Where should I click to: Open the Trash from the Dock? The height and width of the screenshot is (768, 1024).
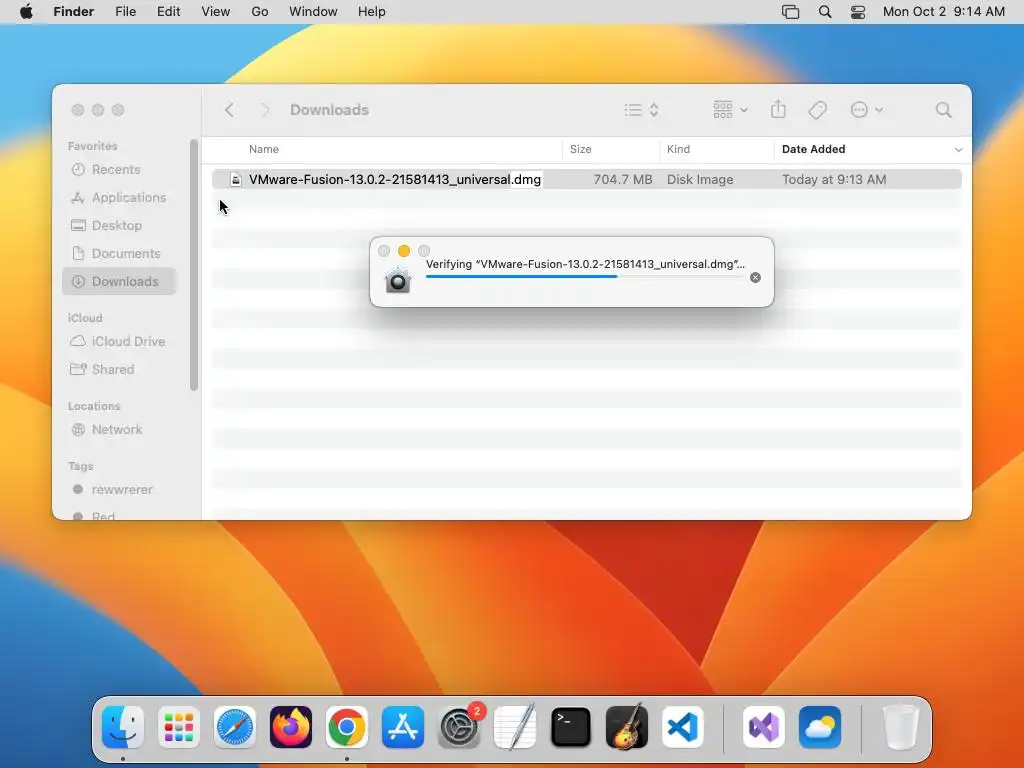click(901, 728)
